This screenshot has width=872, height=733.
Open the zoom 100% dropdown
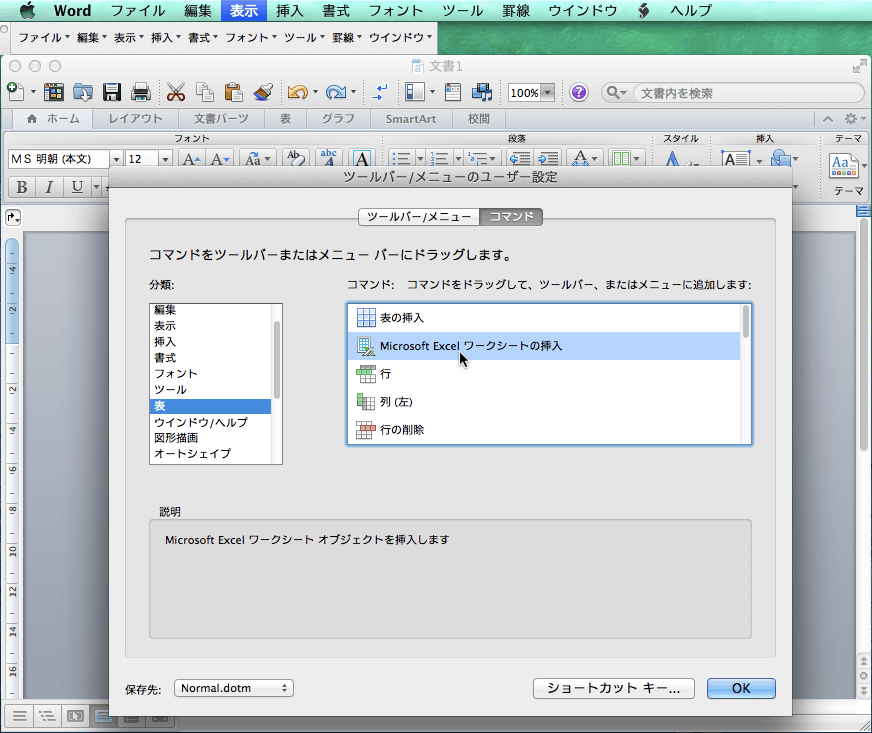coord(548,92)
